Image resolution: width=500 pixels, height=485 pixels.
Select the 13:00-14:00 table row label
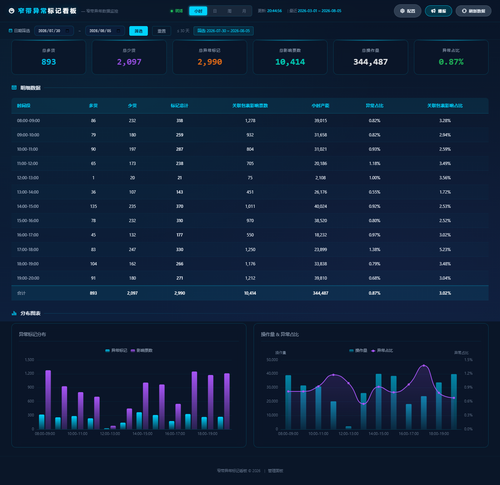click(28, 192)
